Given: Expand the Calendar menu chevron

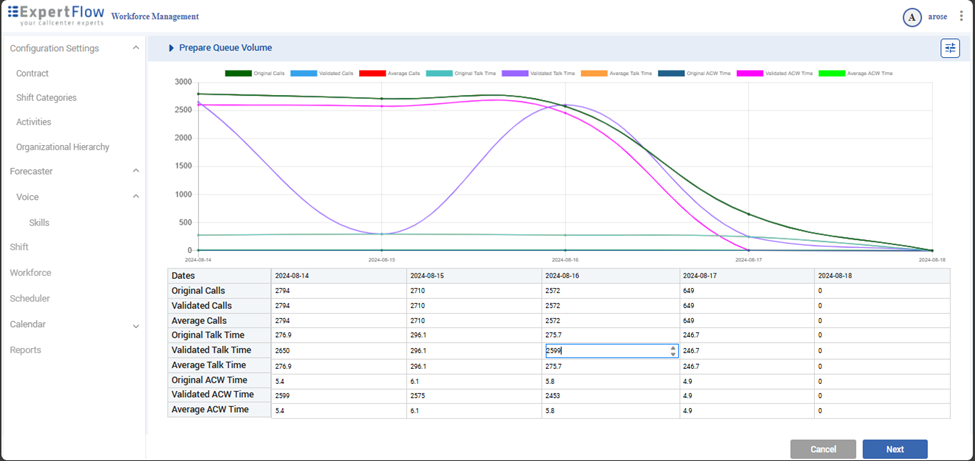Looking at the screenshot, I should pos(136,325).
